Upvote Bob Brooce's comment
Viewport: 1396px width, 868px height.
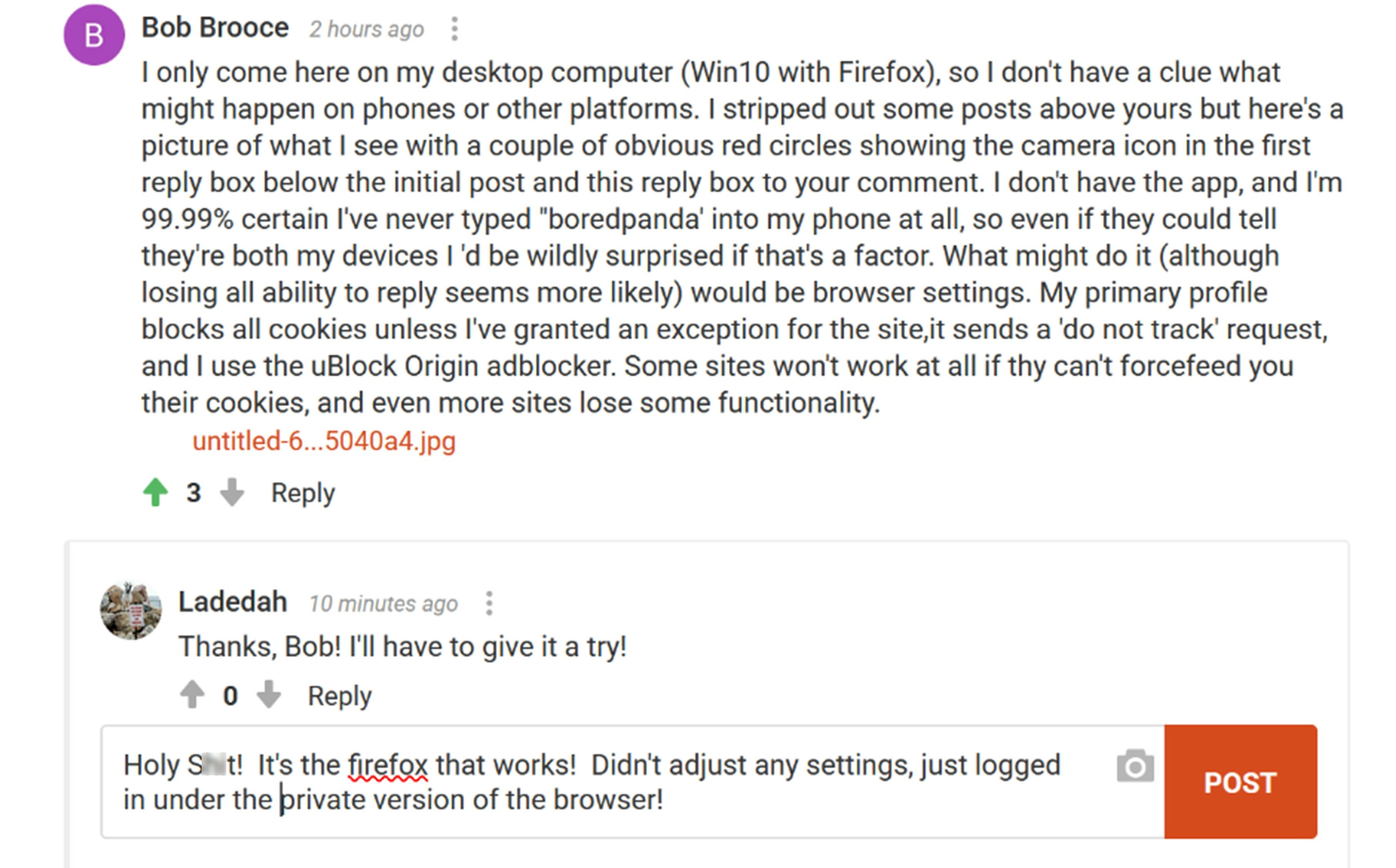coord(155,493)
